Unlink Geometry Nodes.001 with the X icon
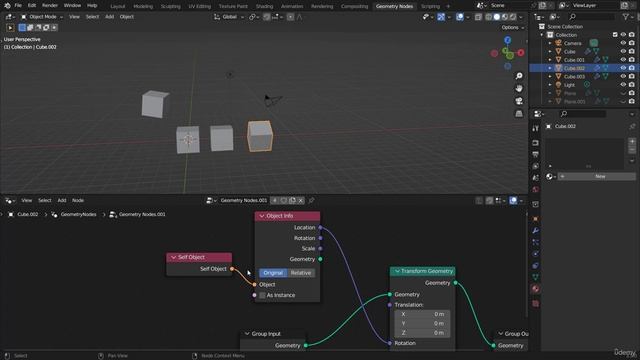Screen dimensions: 640x360 (301, 200)
